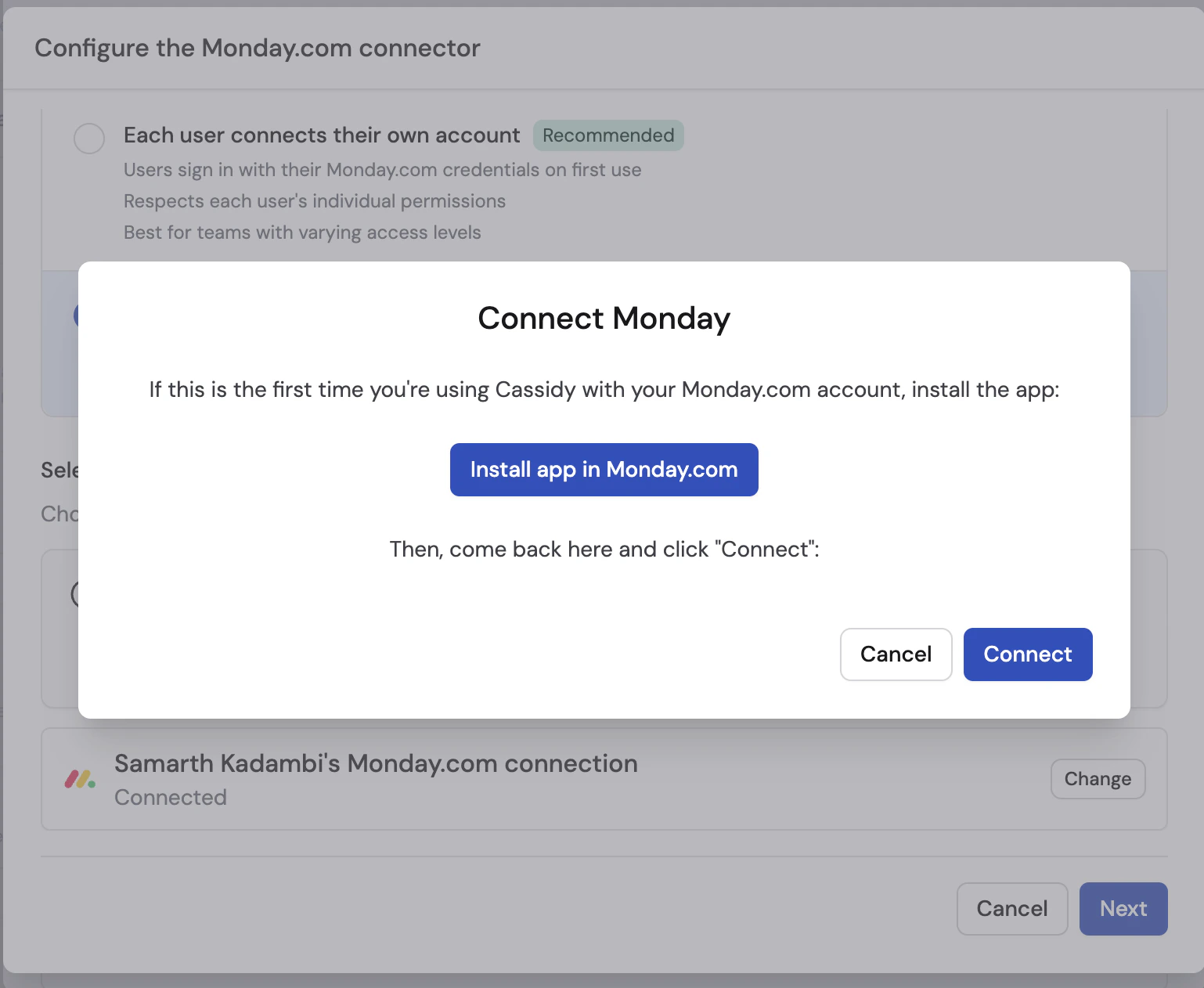Click Cancel inside the Connect Monday dialog
This screenshot has height=988, width=1204.
point(896,654)
